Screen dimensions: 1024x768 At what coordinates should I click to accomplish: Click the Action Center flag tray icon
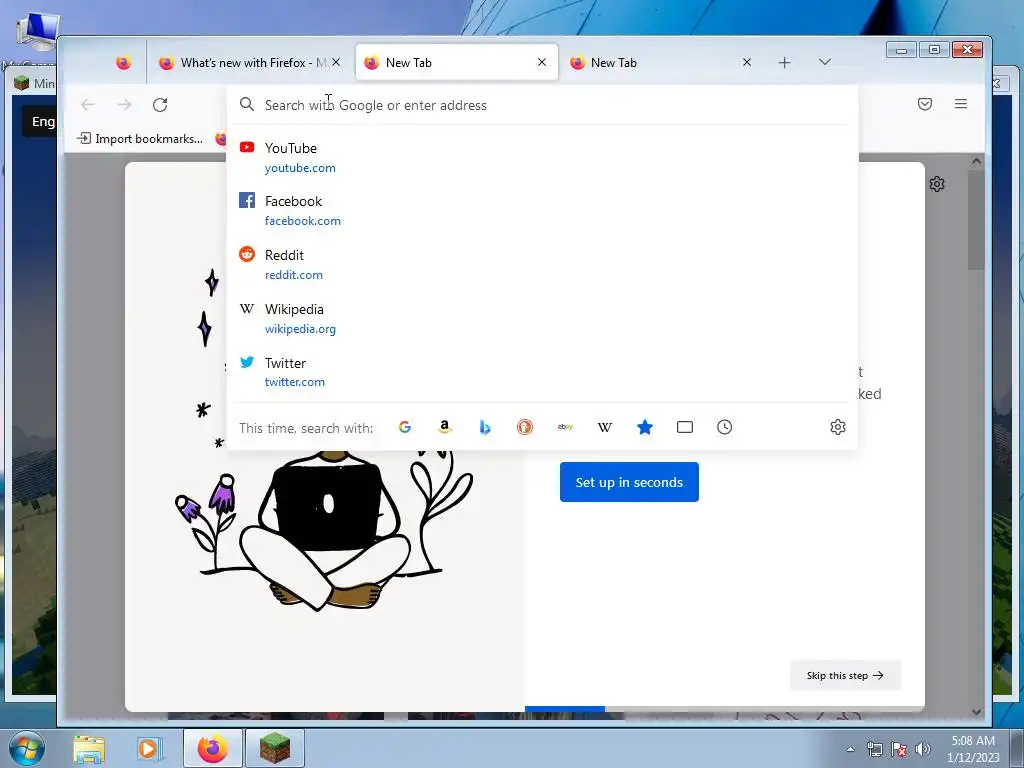(899, 749)
